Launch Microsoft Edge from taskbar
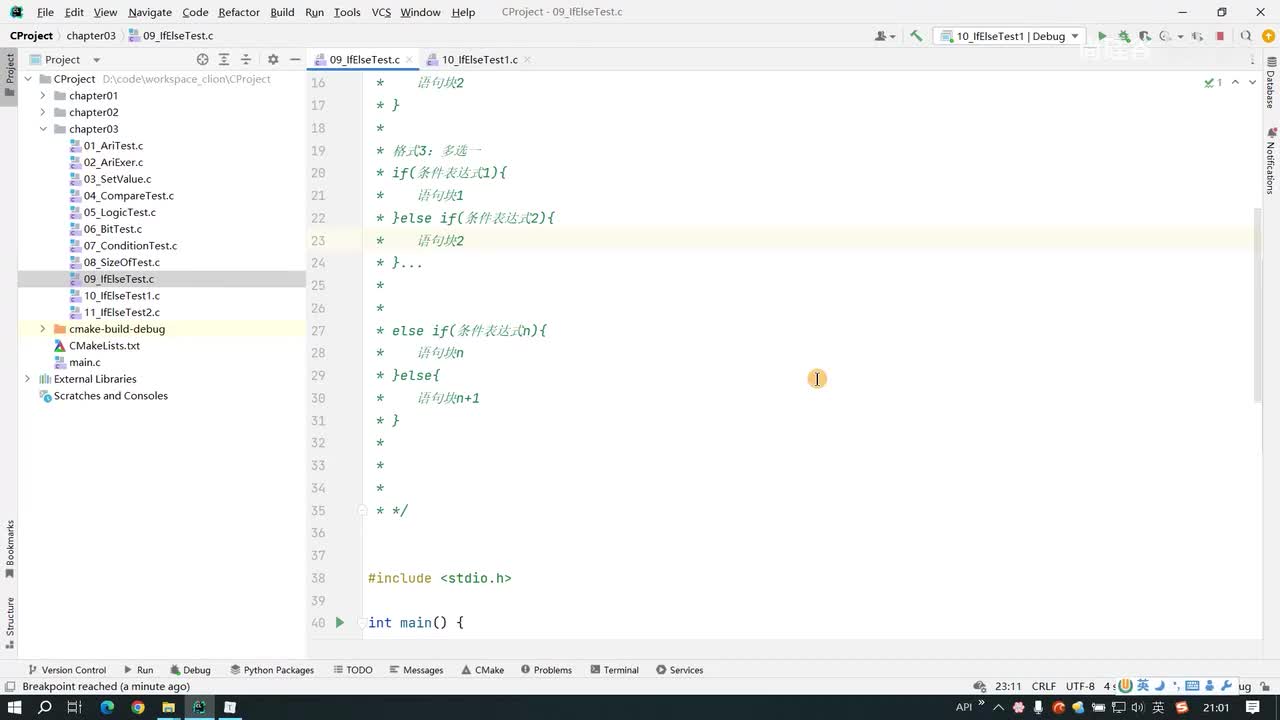1280x720 pixels. [x=107, y=707]
